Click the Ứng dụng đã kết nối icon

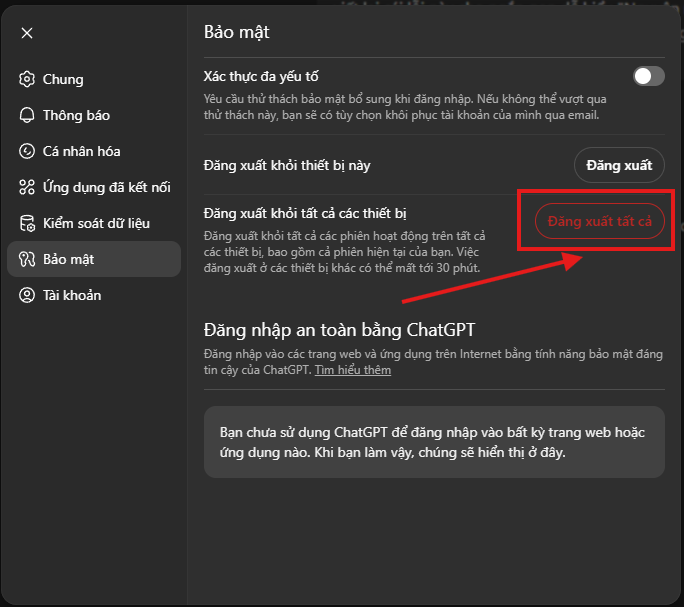27,188
